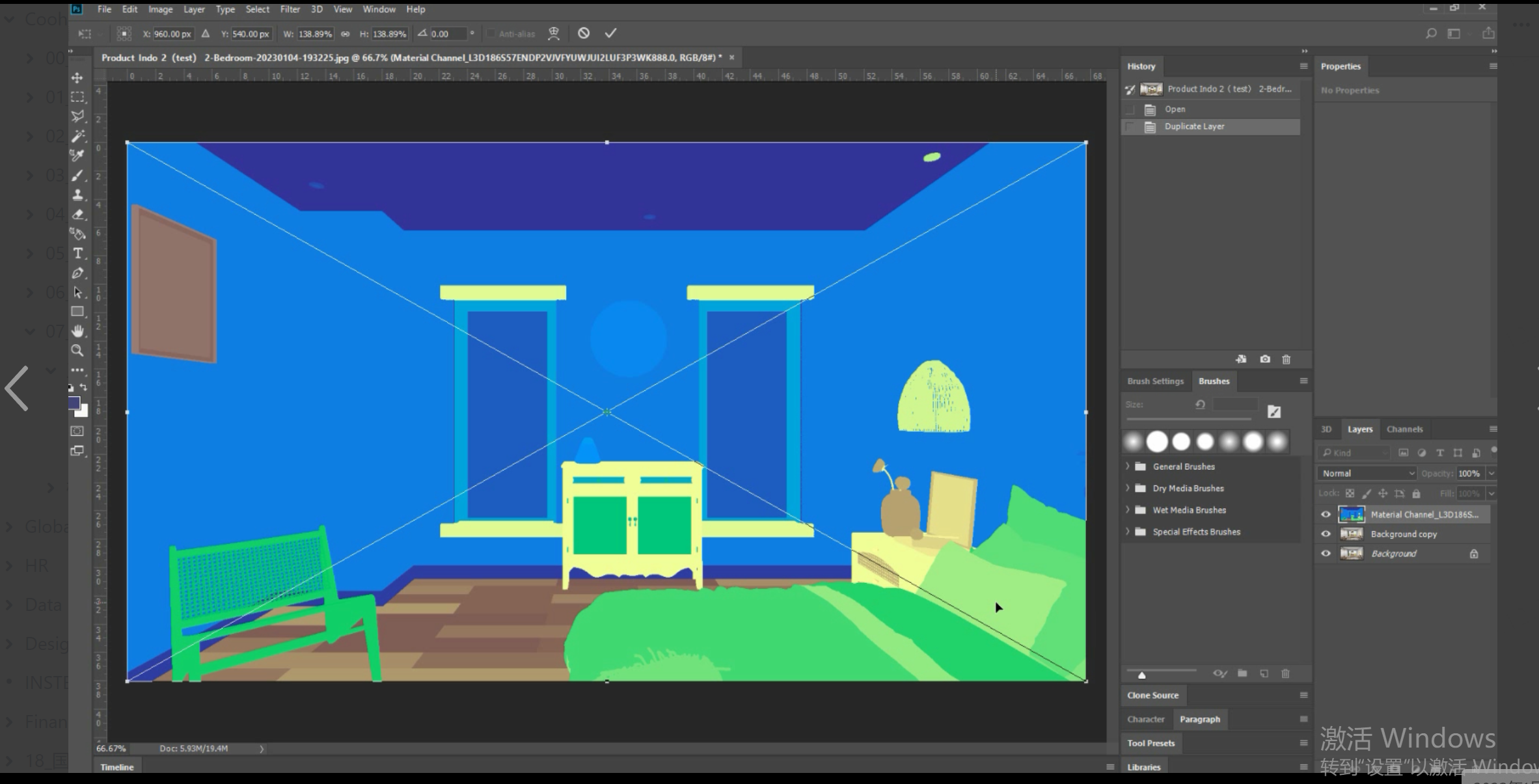The width and height of the screenshot is (1539, 784).
Task: Expand the General Brushes folder
Action: coord(1128,466)
